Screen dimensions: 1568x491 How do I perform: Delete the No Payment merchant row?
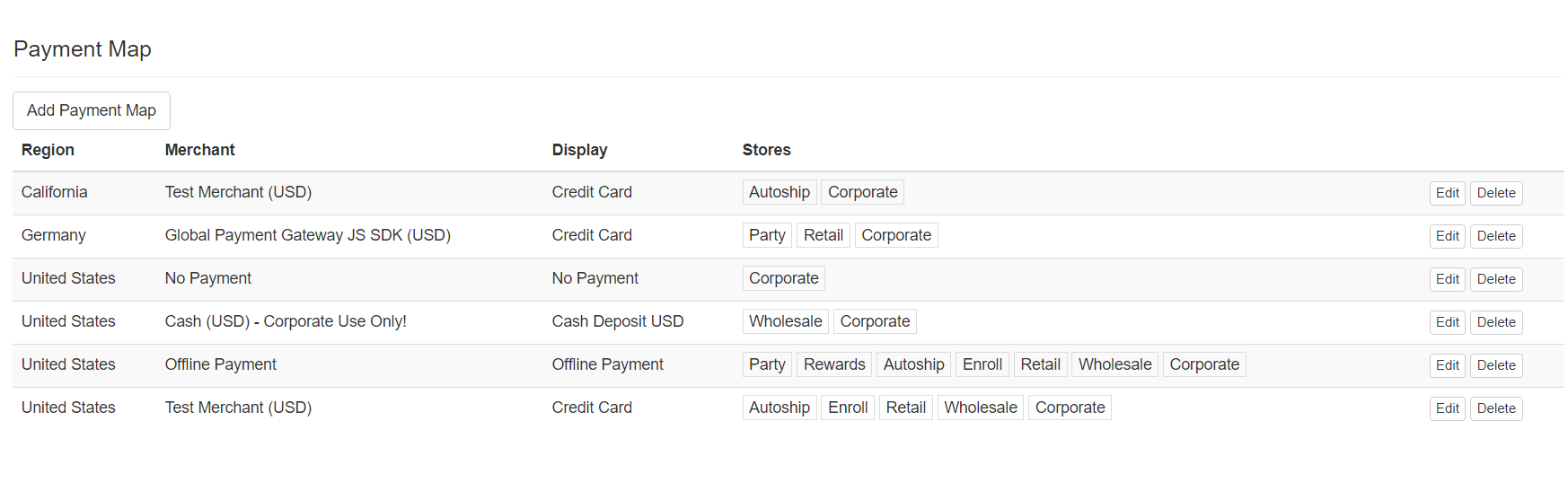point(1495,279)
